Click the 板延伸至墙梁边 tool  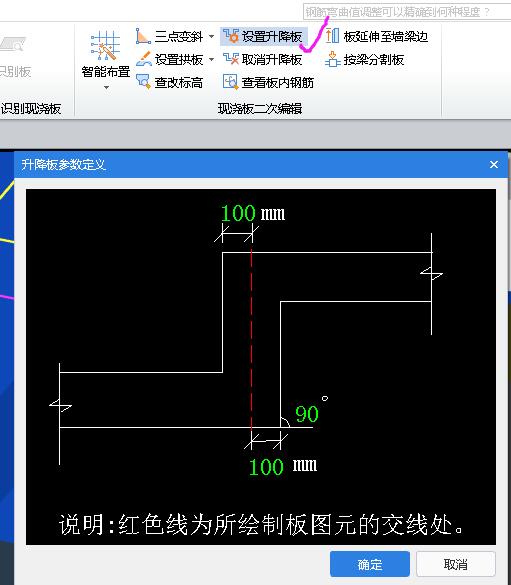(x=376, y=37)
